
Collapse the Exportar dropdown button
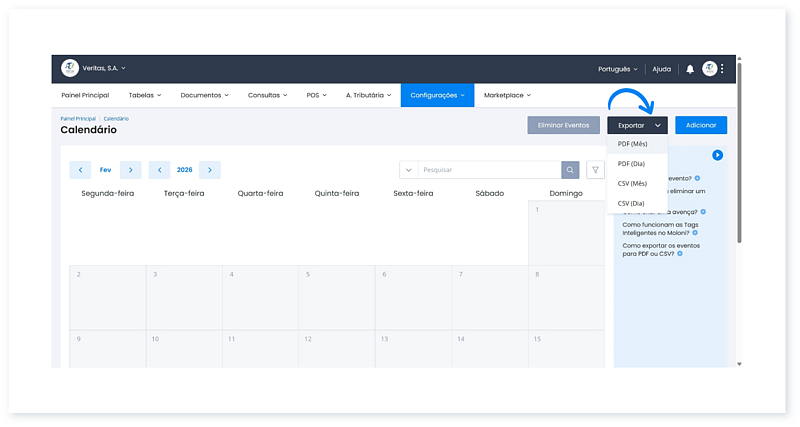(636, 126)
